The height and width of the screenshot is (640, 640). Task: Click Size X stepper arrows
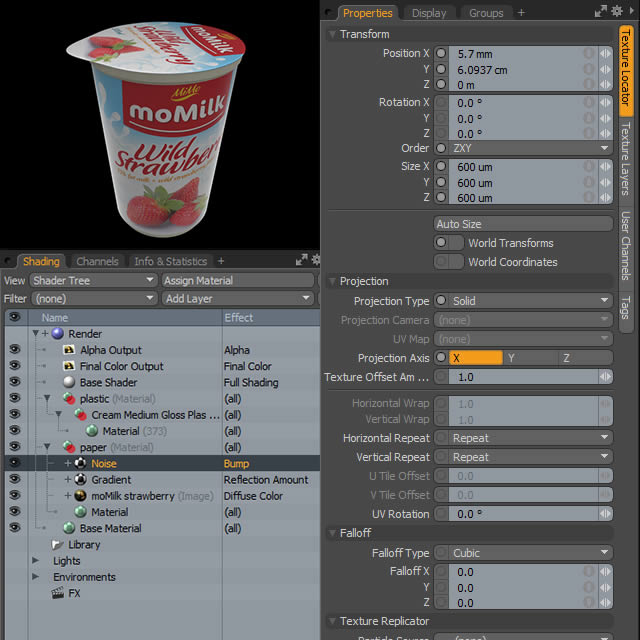(x=605, y=167)
